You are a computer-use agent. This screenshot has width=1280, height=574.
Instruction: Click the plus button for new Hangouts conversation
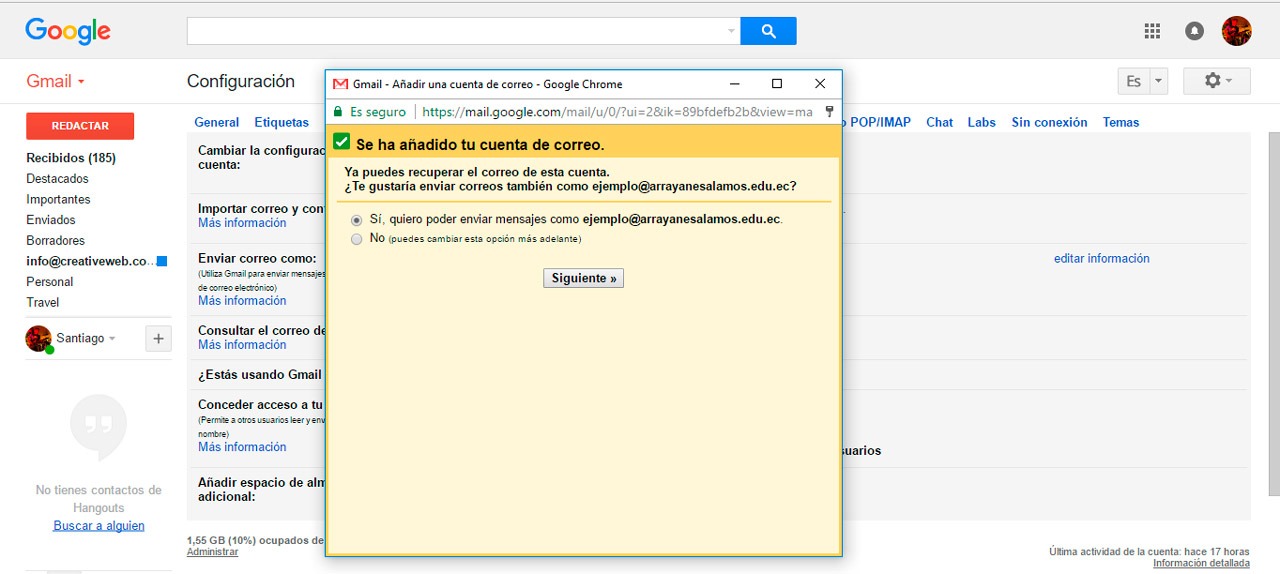[x=158, y=339]
